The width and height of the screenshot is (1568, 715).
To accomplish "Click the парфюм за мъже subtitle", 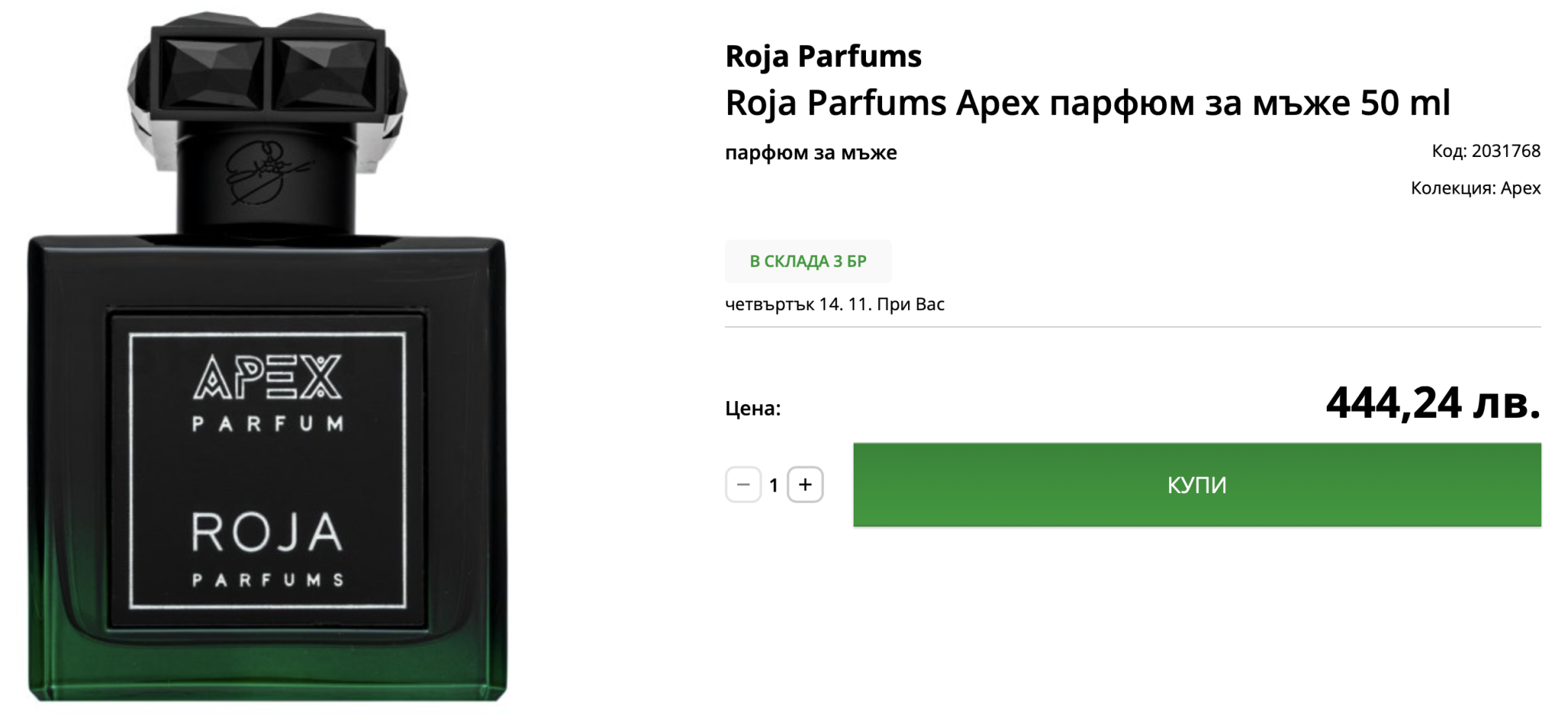I will (811, 152).
